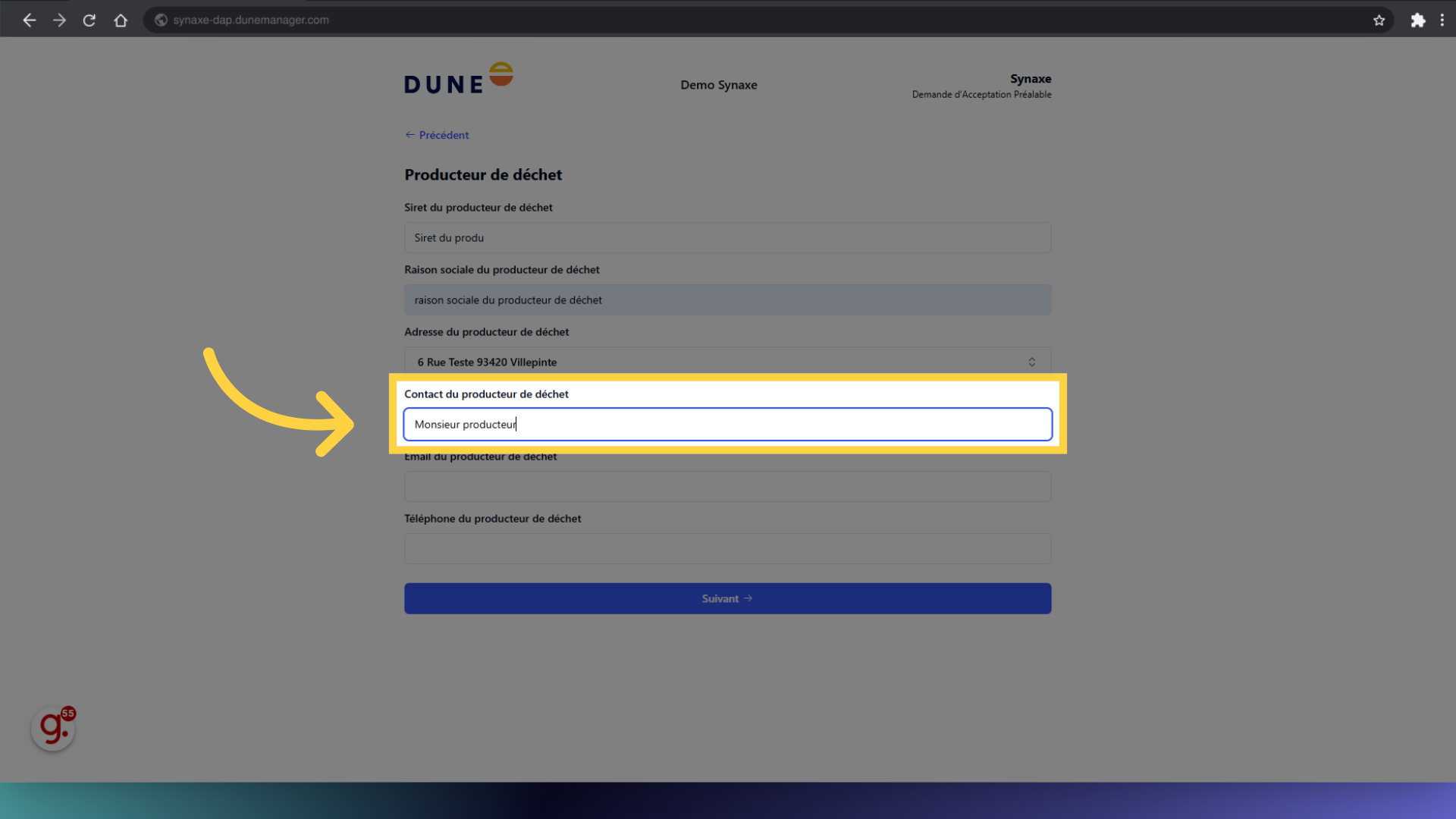The width and height of the screenshot is (1456, 819).
Task: Focus the Siret du producteur field
Action: [727, 237]
